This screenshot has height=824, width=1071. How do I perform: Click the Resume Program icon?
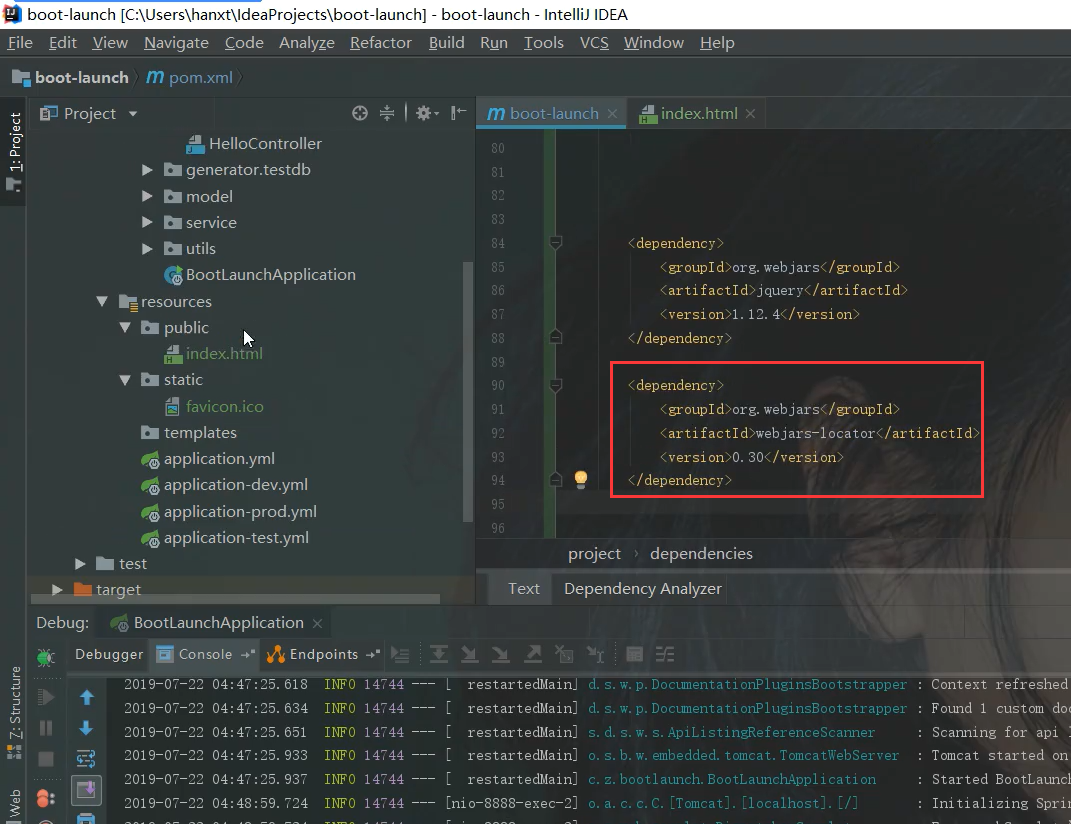point(46,697)
